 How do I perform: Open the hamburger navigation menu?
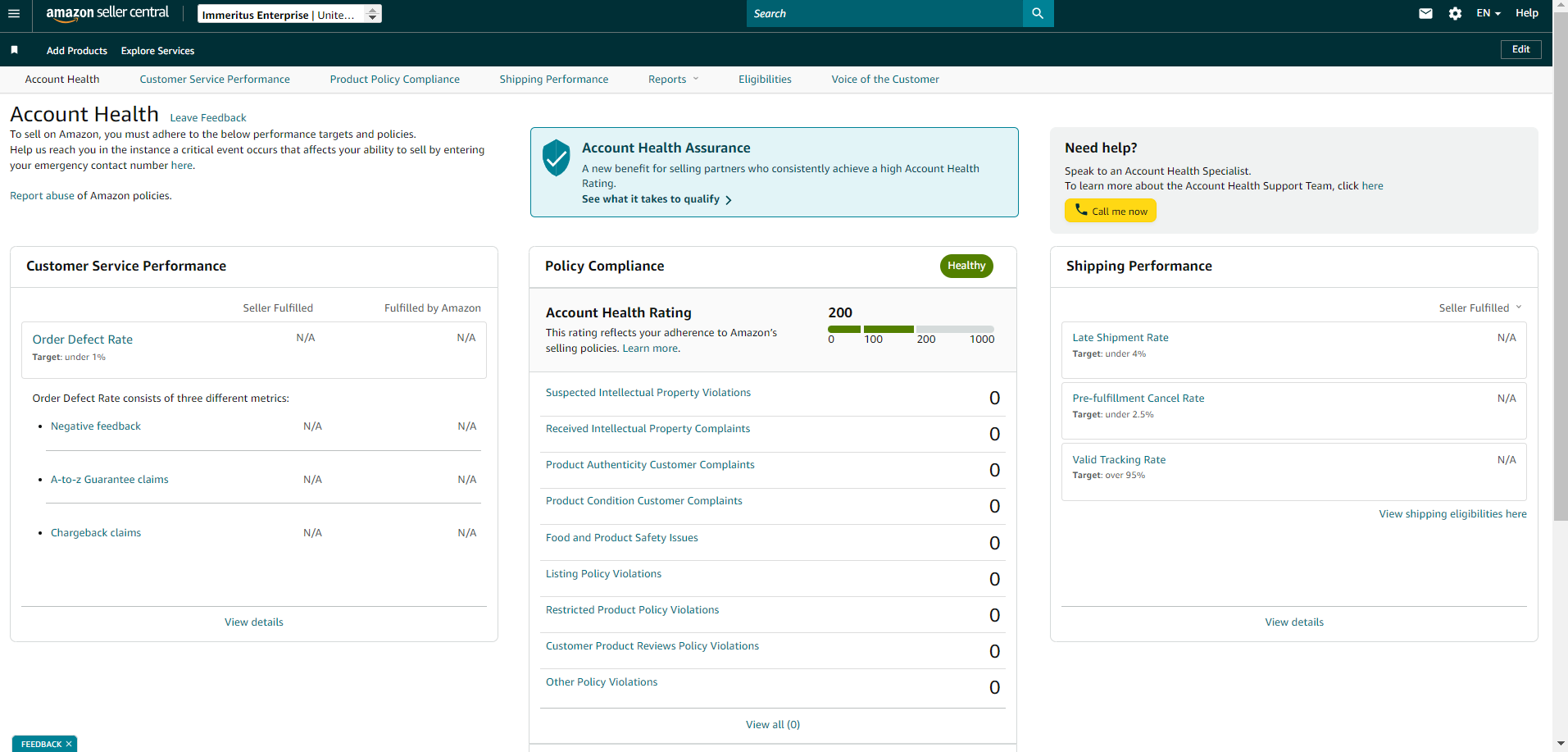pos(14,13)
